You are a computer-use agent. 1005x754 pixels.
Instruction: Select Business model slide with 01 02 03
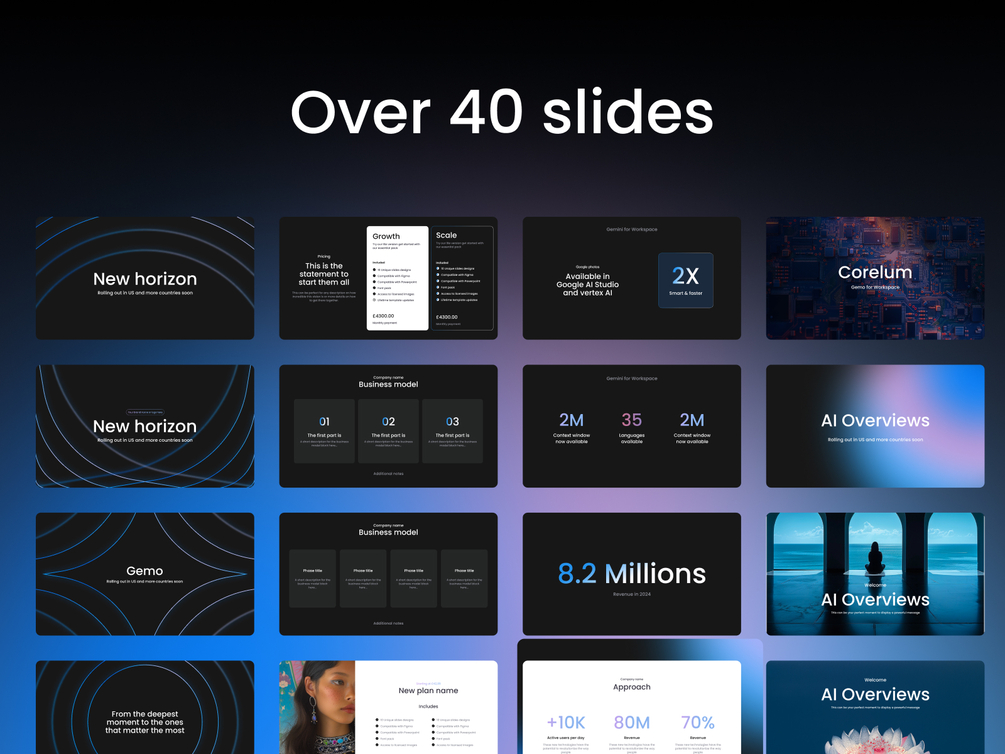[x=388, y=426]
